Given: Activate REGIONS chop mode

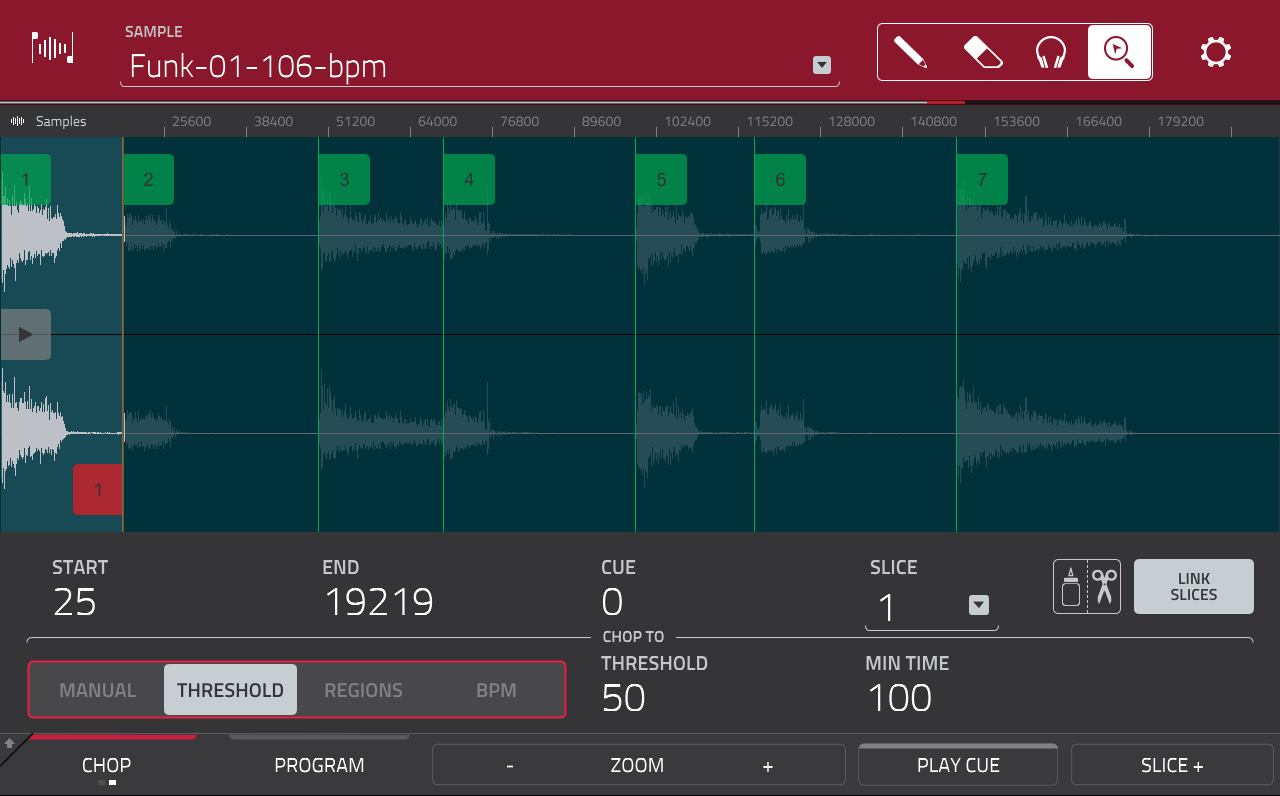Looking at the screenshot, I should [x=363, y=689].
